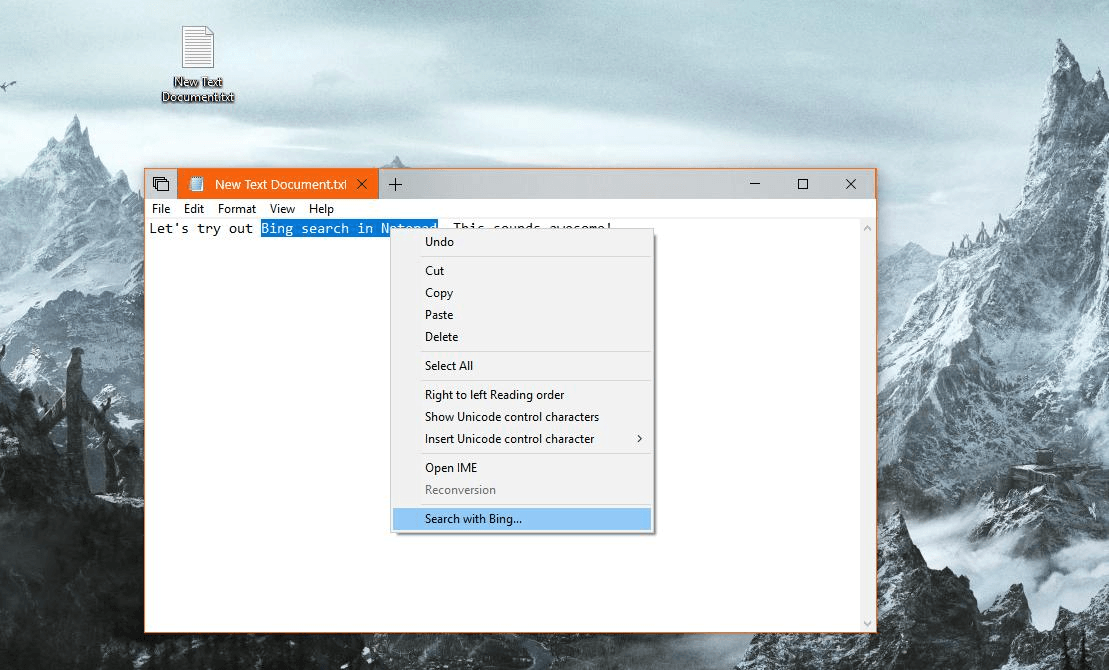
Task: Choose Open IME from the context menu
Action: pyautogui.click(x=522, y=468)
